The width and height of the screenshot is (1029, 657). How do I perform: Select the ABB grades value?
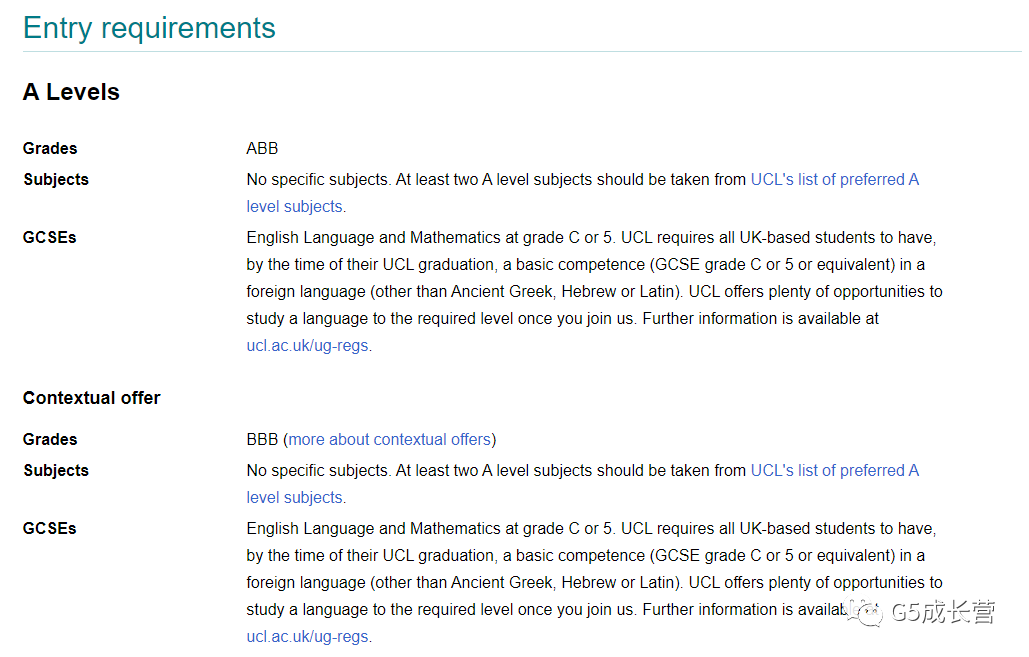pos(262,148)
